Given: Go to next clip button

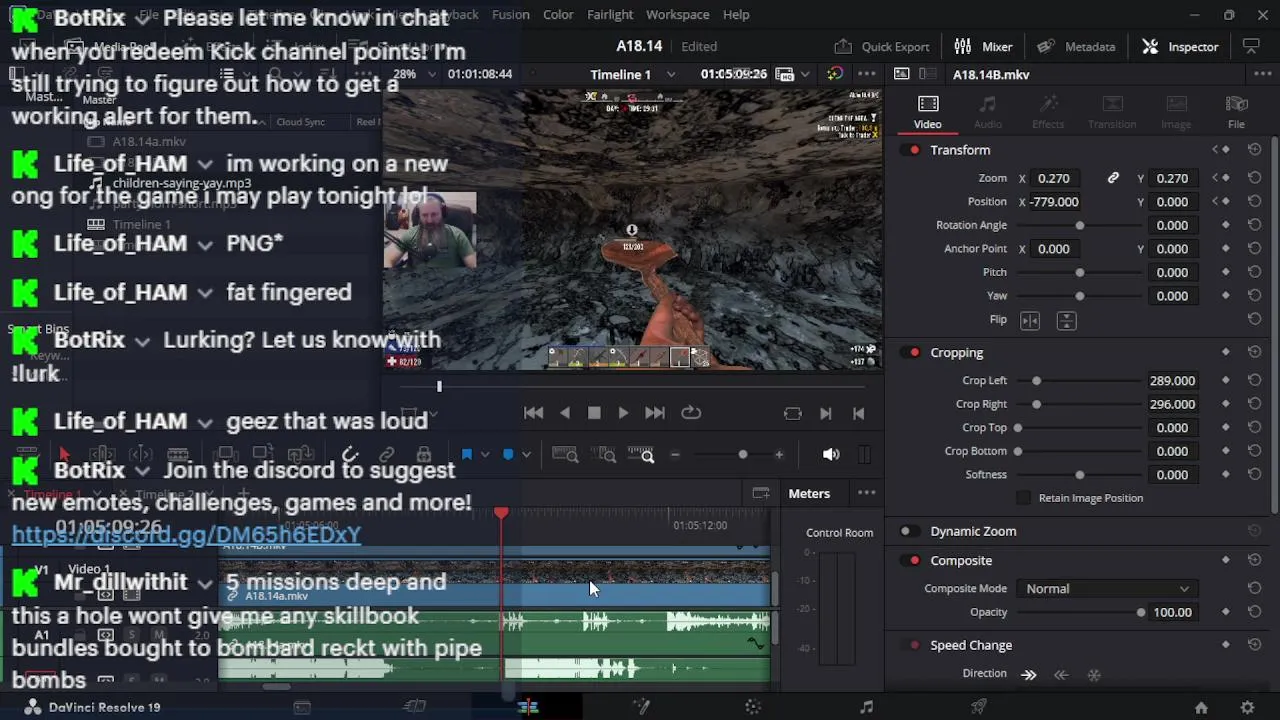Looking at the screenshot, I should (x=826, y=413).
